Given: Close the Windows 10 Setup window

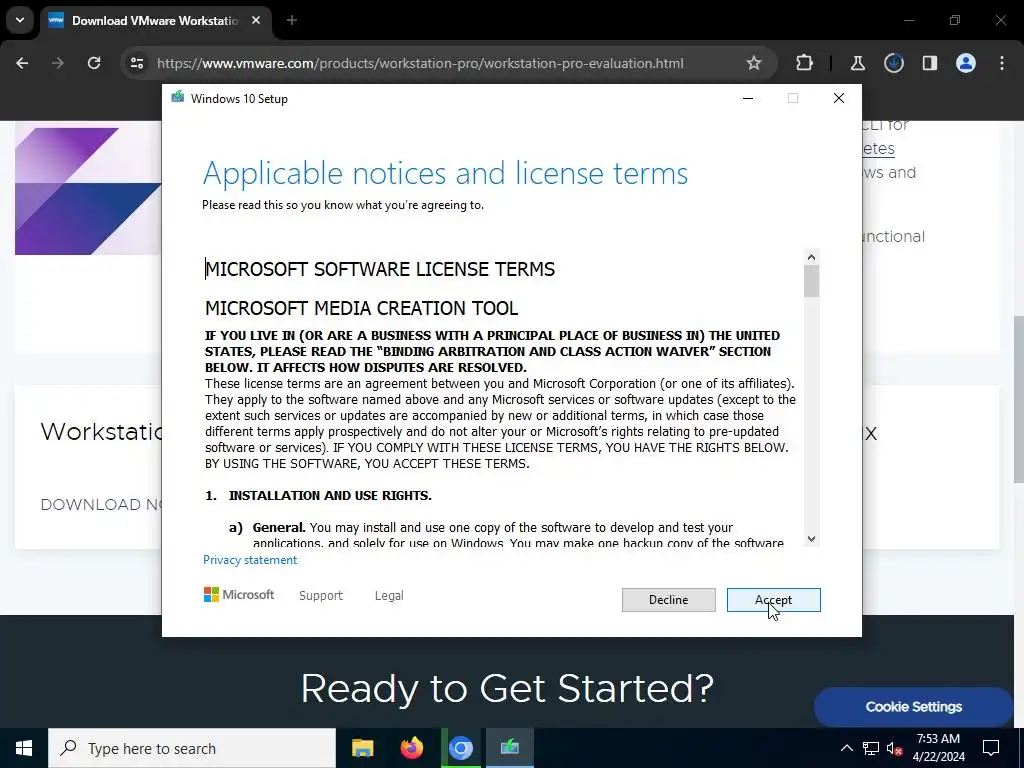Looking at the screenshot, I should pyautogui.click(x=839, y=98).
